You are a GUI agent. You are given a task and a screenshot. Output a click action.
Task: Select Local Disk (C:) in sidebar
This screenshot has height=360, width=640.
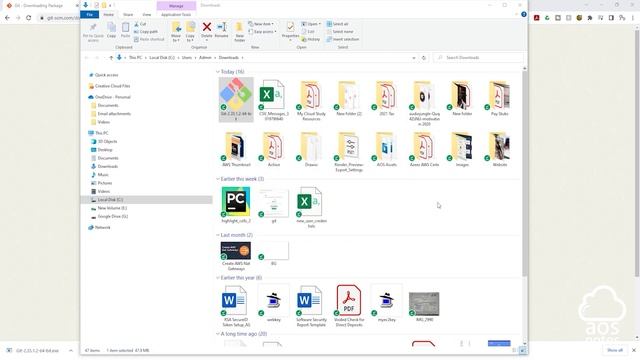pyautogui.click(x=147, y=200)
